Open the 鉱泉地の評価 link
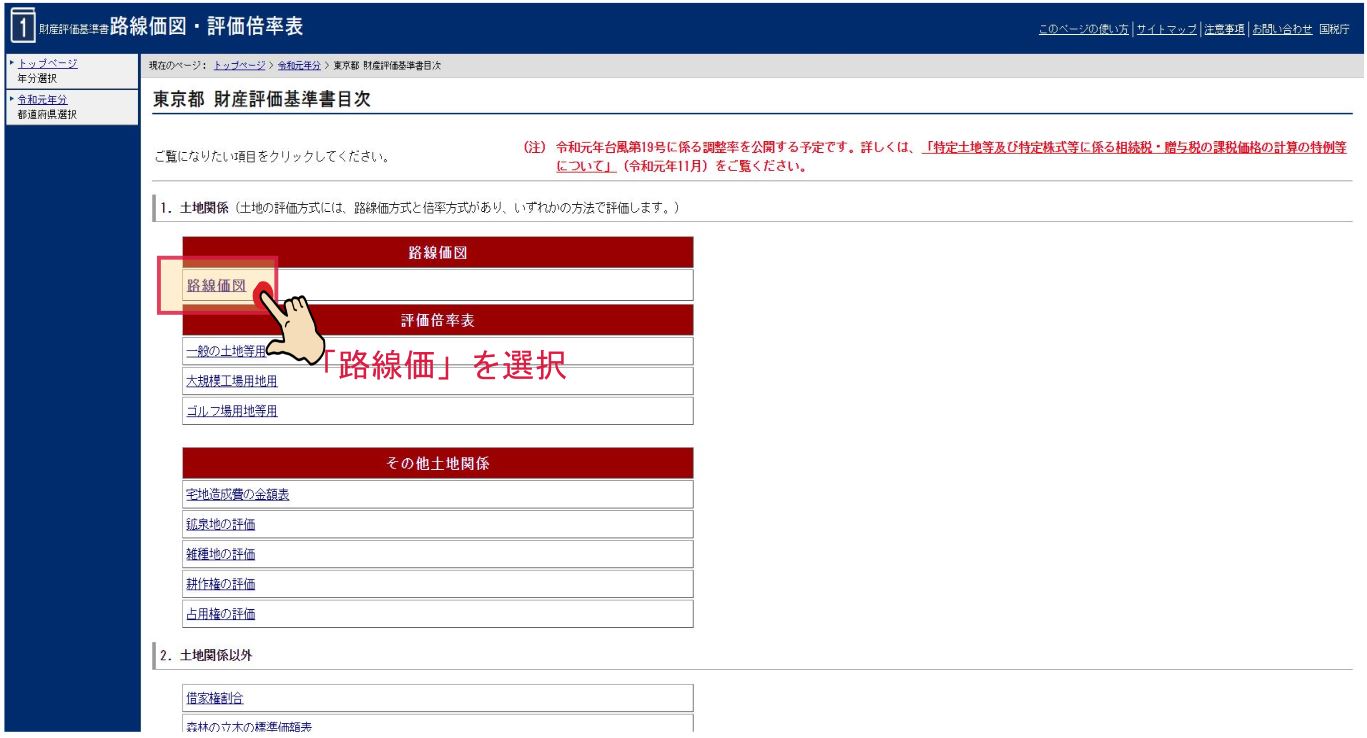 221,524
